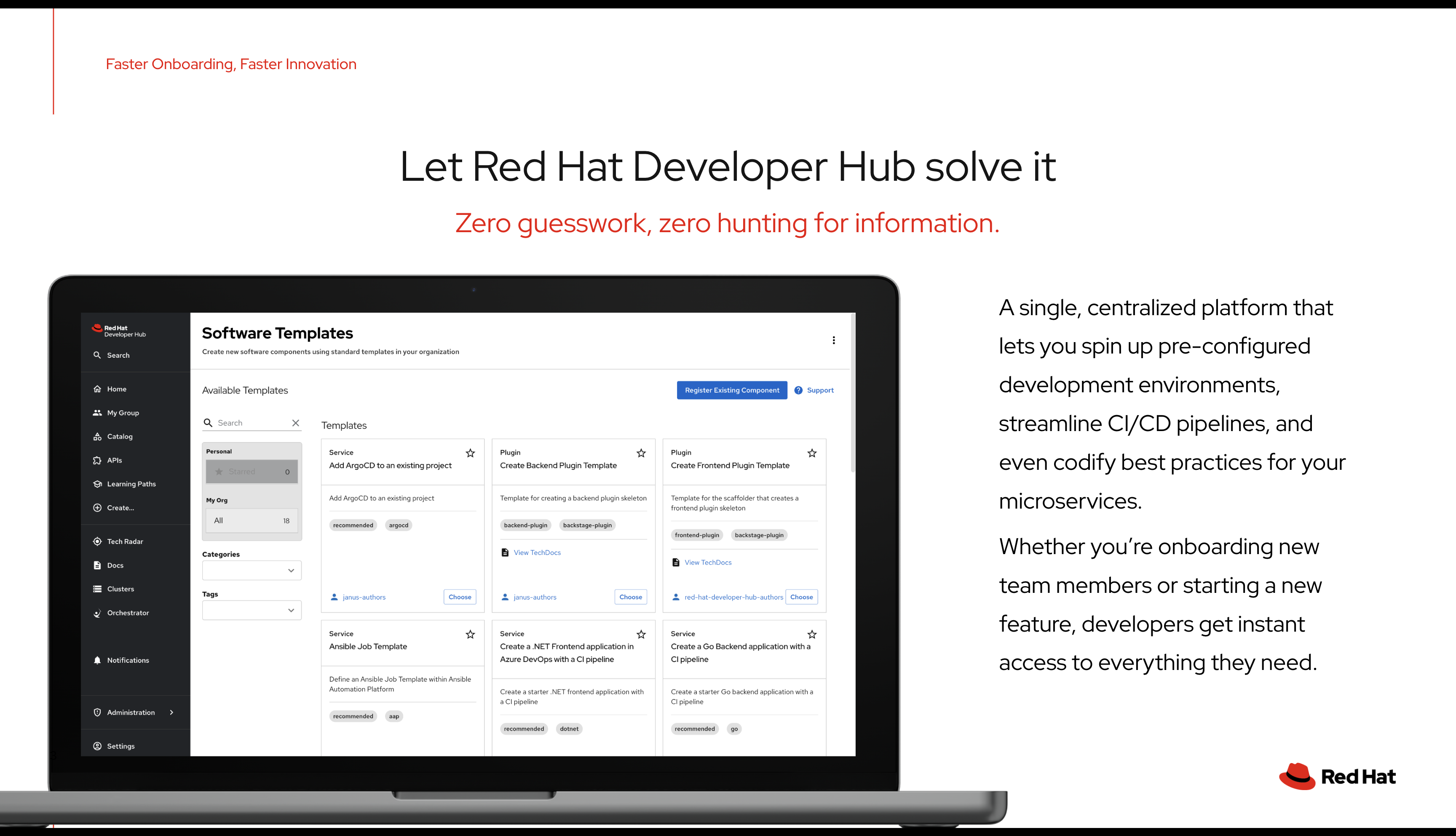This screenshot has height=836, width=1456.
Task: Click the Red Hat Developer Hub logo
Action: 119,331
